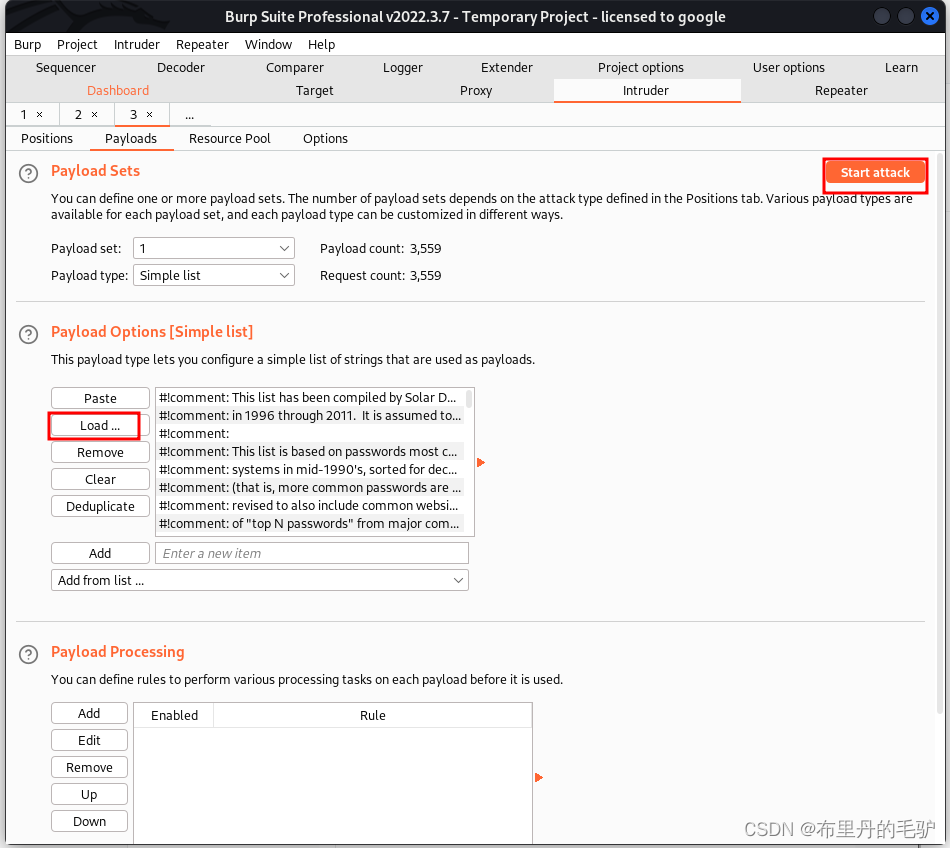Go to the Dashboard tab
Image resolution: width=950 pixels, height=848 pixels.
pyautogui.click(x=118, y=91)
